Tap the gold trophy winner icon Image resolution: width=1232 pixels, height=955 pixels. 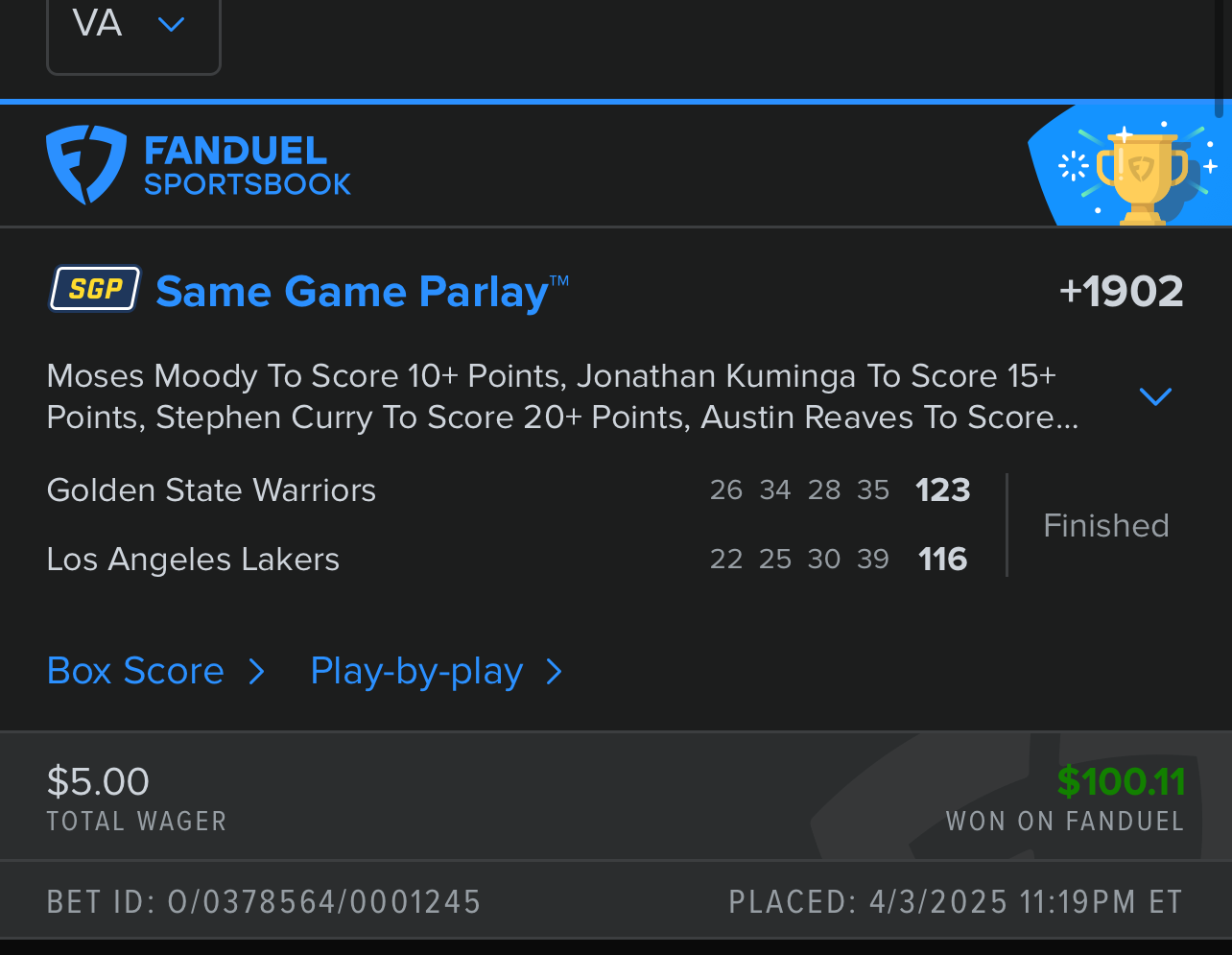[1140, 173]
